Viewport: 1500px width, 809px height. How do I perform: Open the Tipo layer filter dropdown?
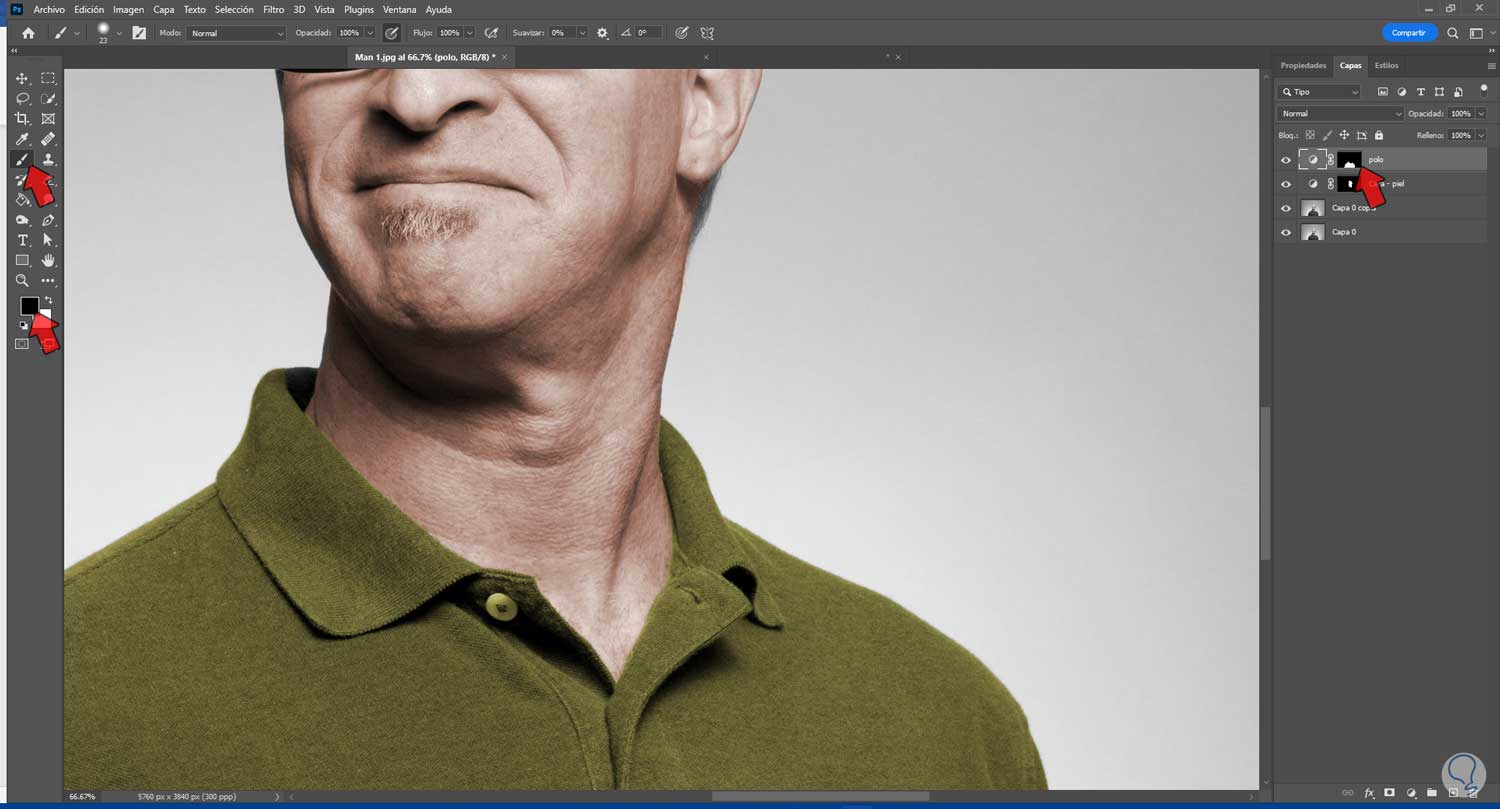coord(1321,92)
